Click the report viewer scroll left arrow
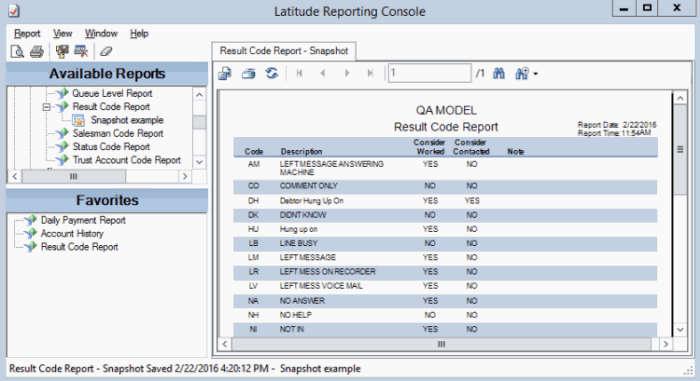Viewport: 700px width, 381px height. (x=225, y=344)
